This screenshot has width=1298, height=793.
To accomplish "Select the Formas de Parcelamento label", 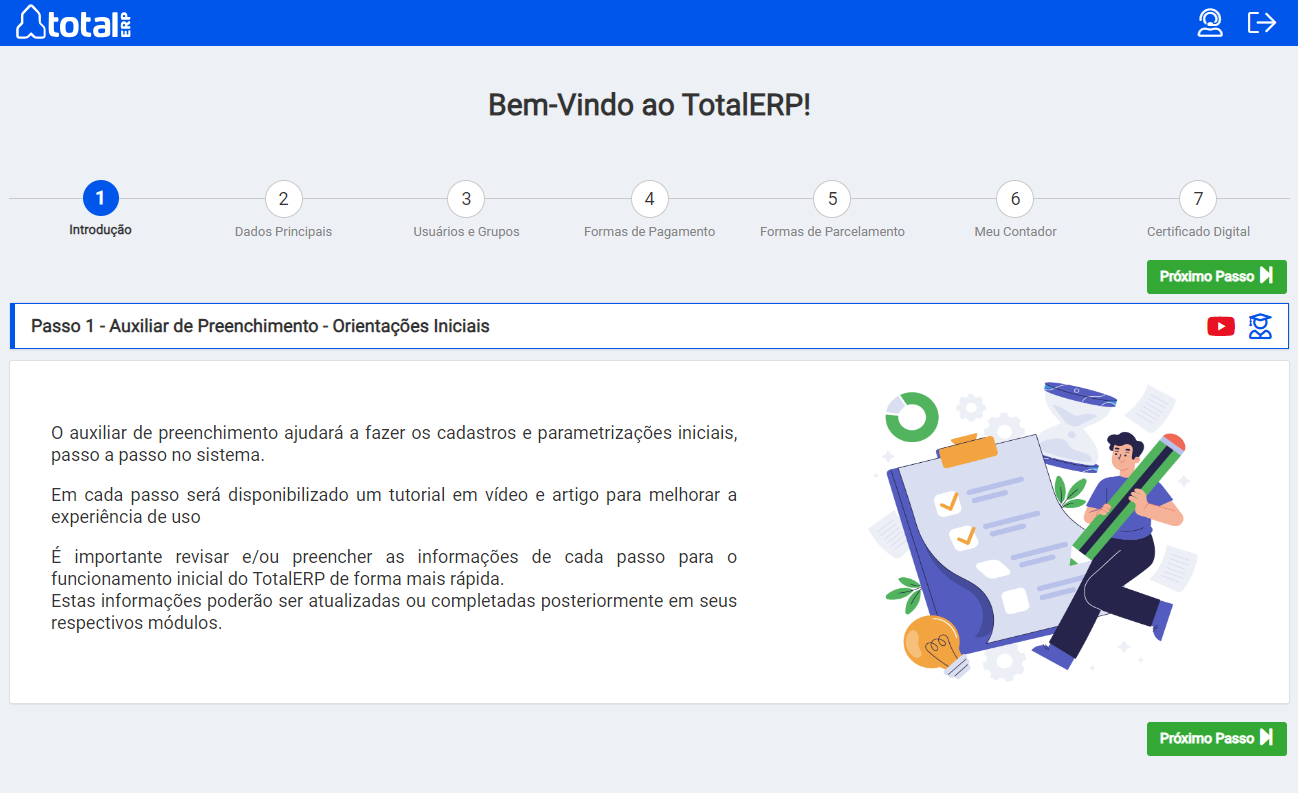I will pyautogui.click(x=832, y=232).
